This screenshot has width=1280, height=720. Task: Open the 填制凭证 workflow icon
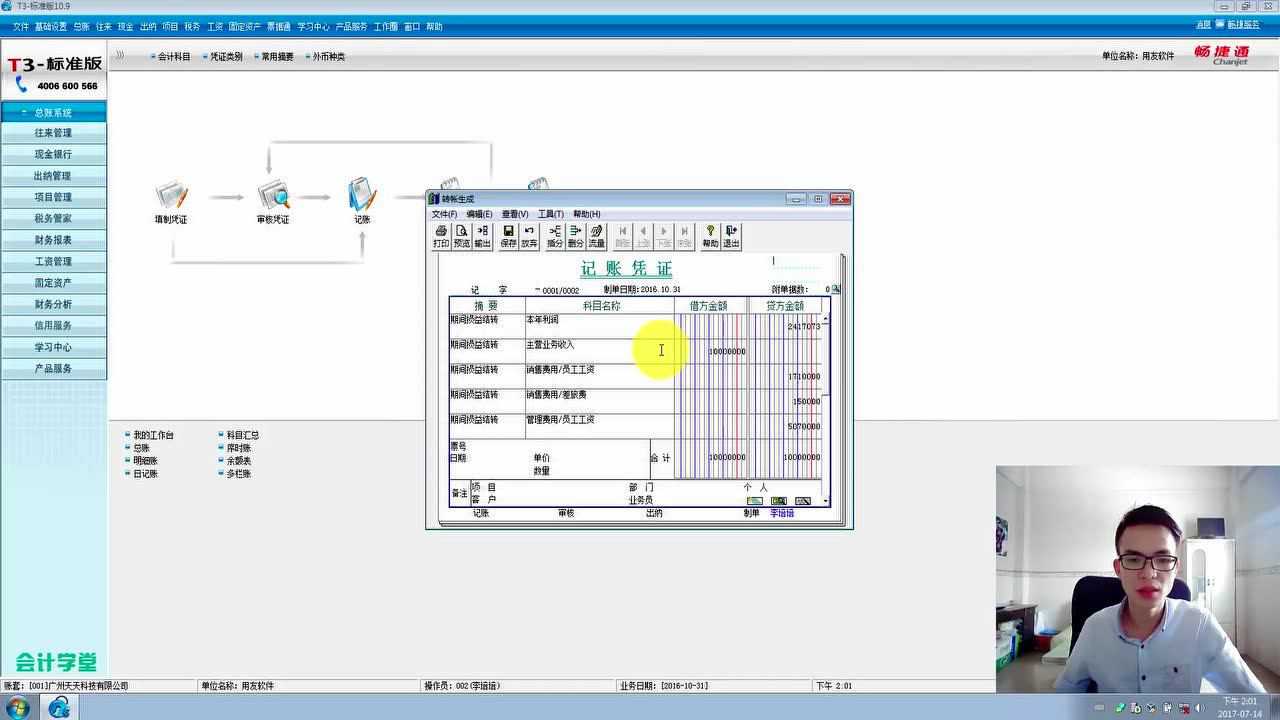(171, 199)
